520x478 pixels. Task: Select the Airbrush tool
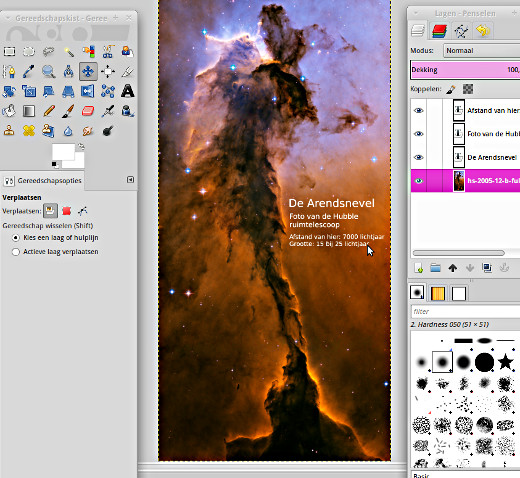click(x=108, y=111)
